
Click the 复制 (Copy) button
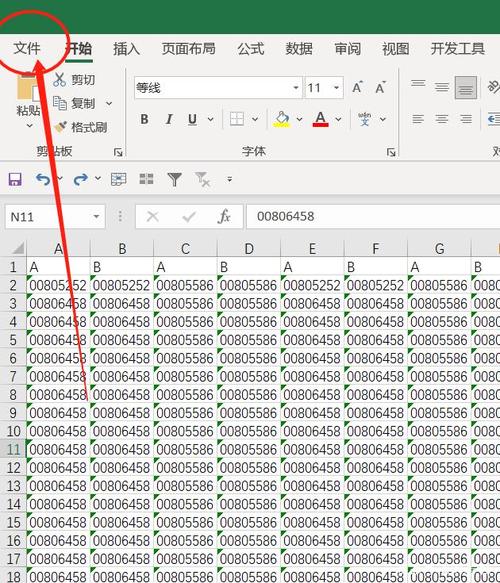(x=74, y=103)
